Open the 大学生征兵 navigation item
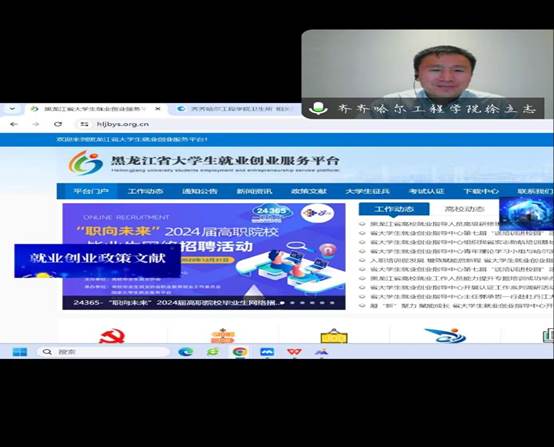 tap(367, 191)
